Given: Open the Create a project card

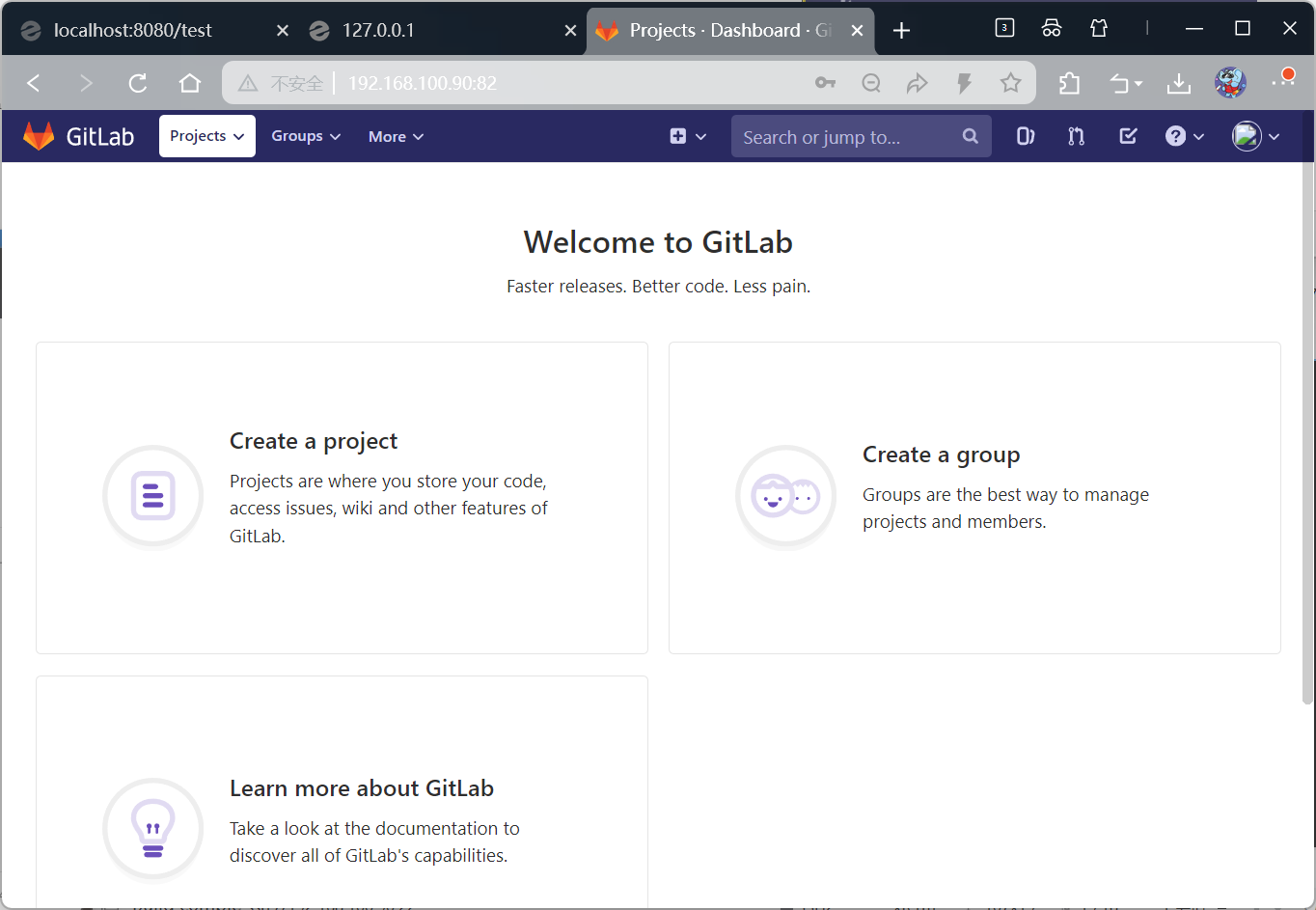Looking at the screenshot, I should click(x=342, y=497).
